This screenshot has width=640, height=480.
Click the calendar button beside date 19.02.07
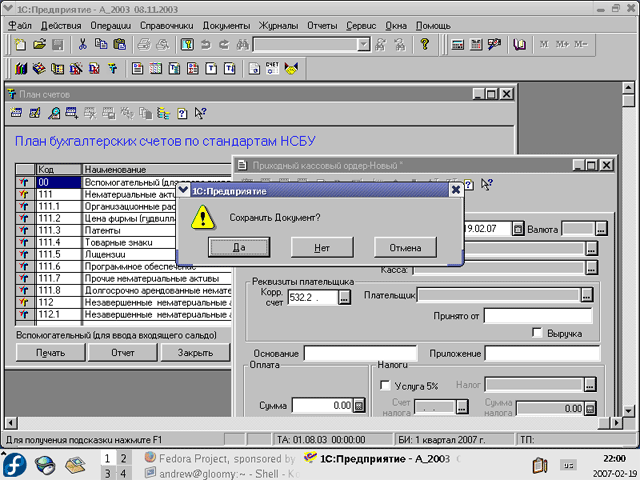point(518,229)
